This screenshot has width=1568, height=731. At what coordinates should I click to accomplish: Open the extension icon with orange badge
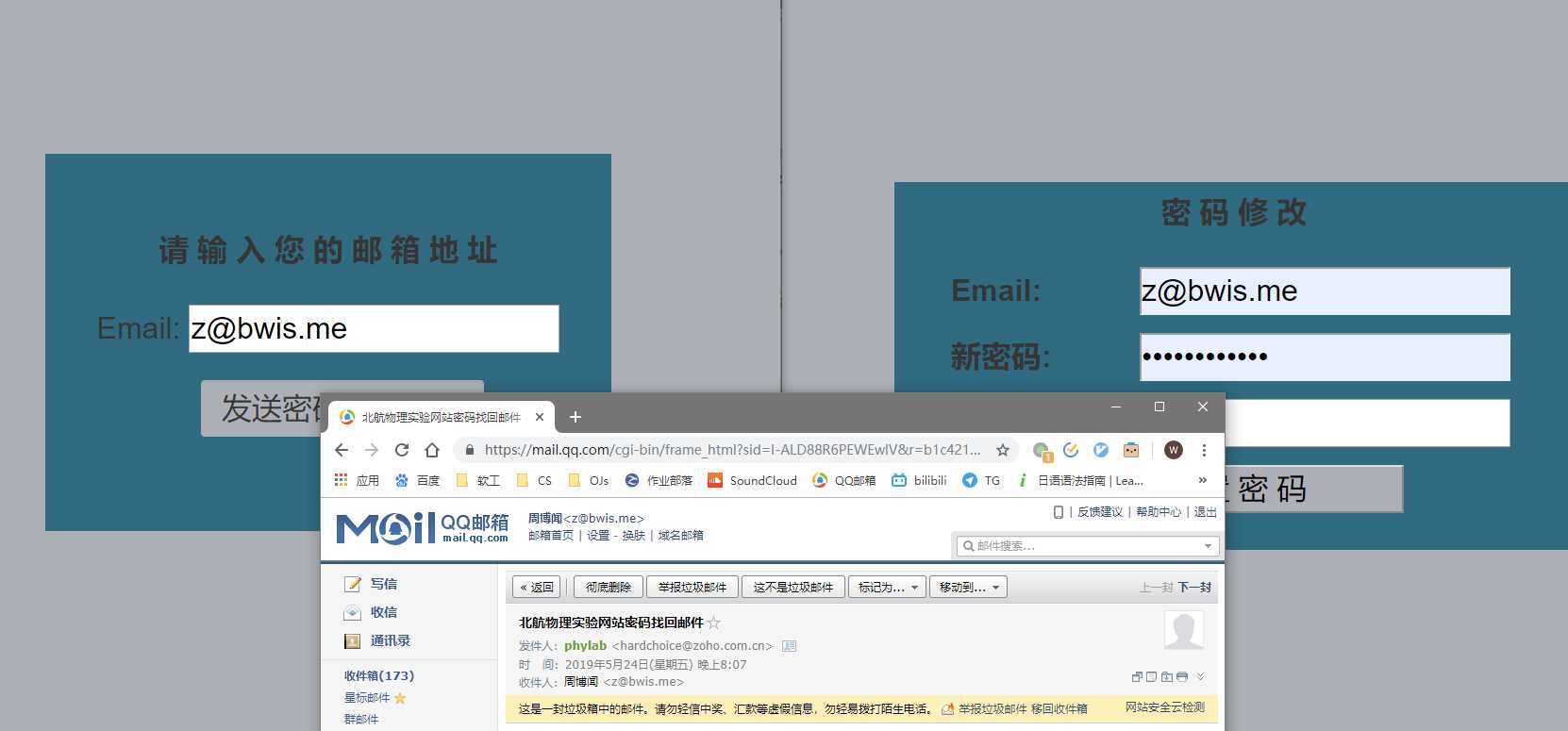tap(1042, 451)
